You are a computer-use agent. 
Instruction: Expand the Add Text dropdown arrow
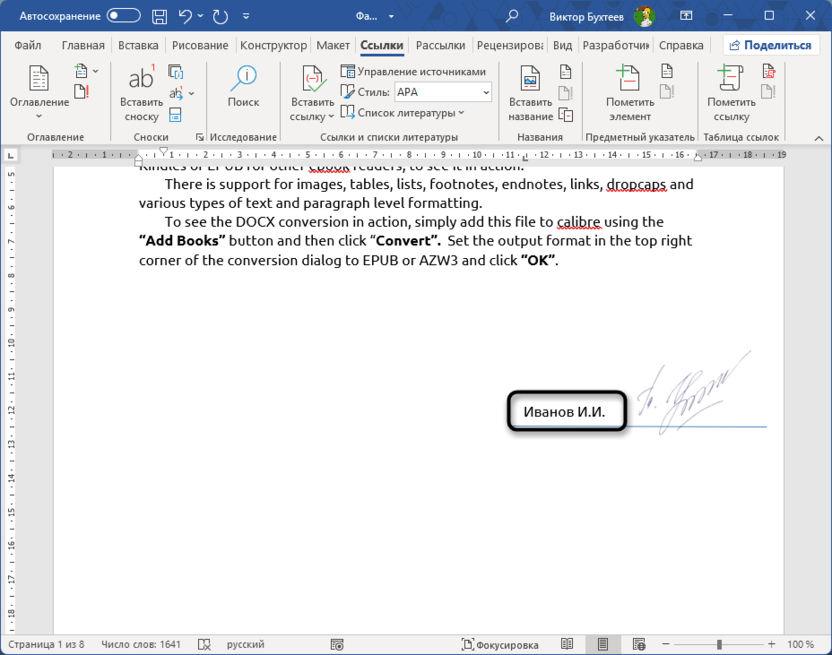tap(96, 71)
